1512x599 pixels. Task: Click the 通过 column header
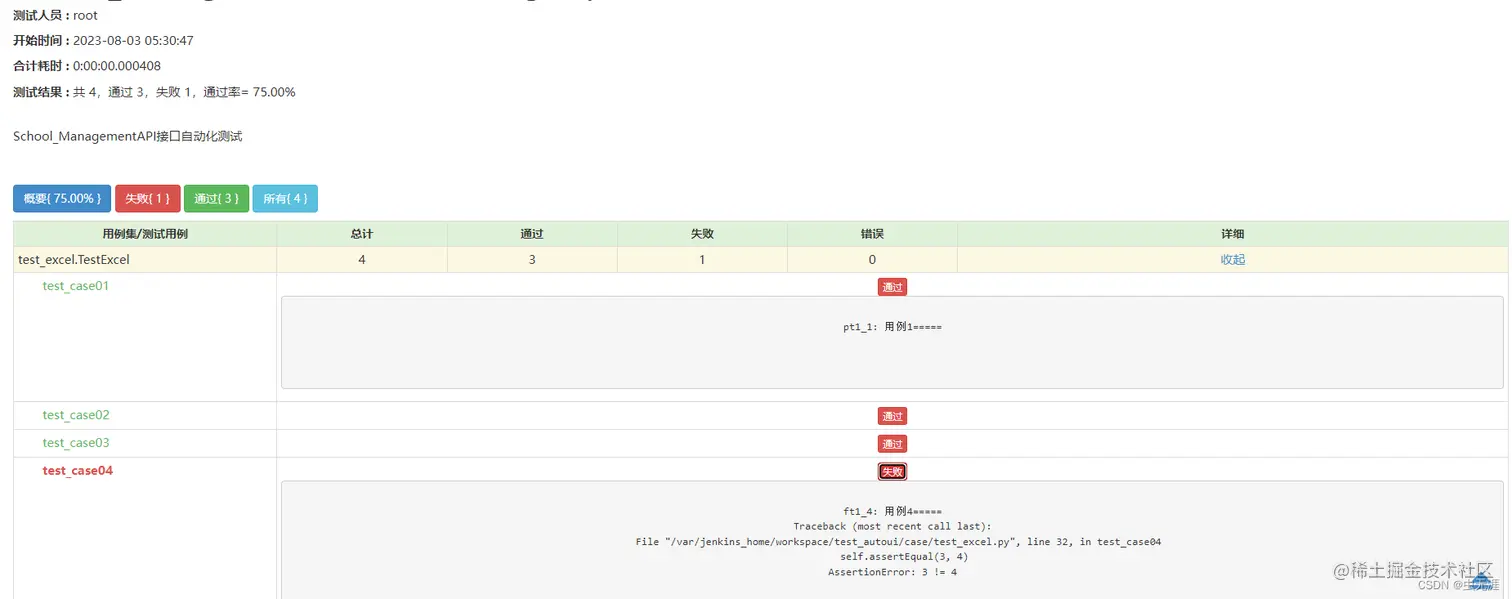tap(532, 234)
